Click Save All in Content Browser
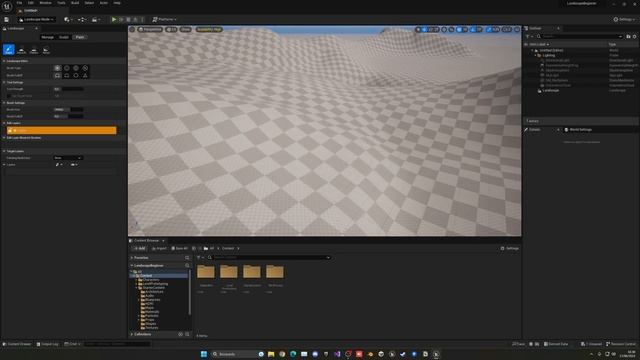The width and height of the screenshot is (640, 360). [180, 248]
